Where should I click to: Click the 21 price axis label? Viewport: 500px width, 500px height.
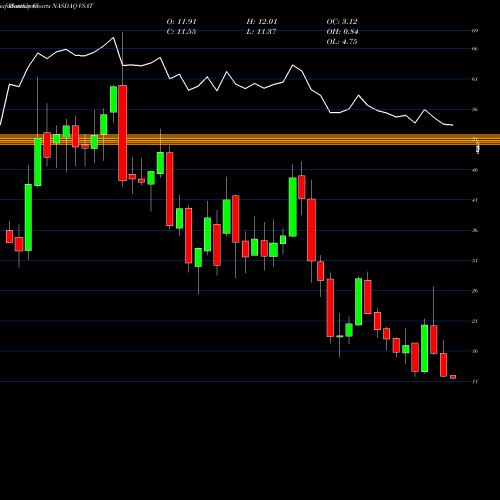(475, 321)
